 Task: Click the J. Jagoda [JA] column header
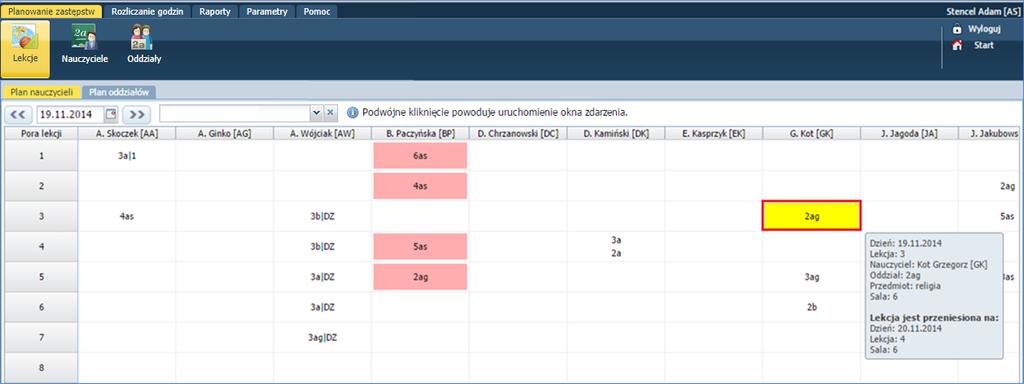pos(909,134)
